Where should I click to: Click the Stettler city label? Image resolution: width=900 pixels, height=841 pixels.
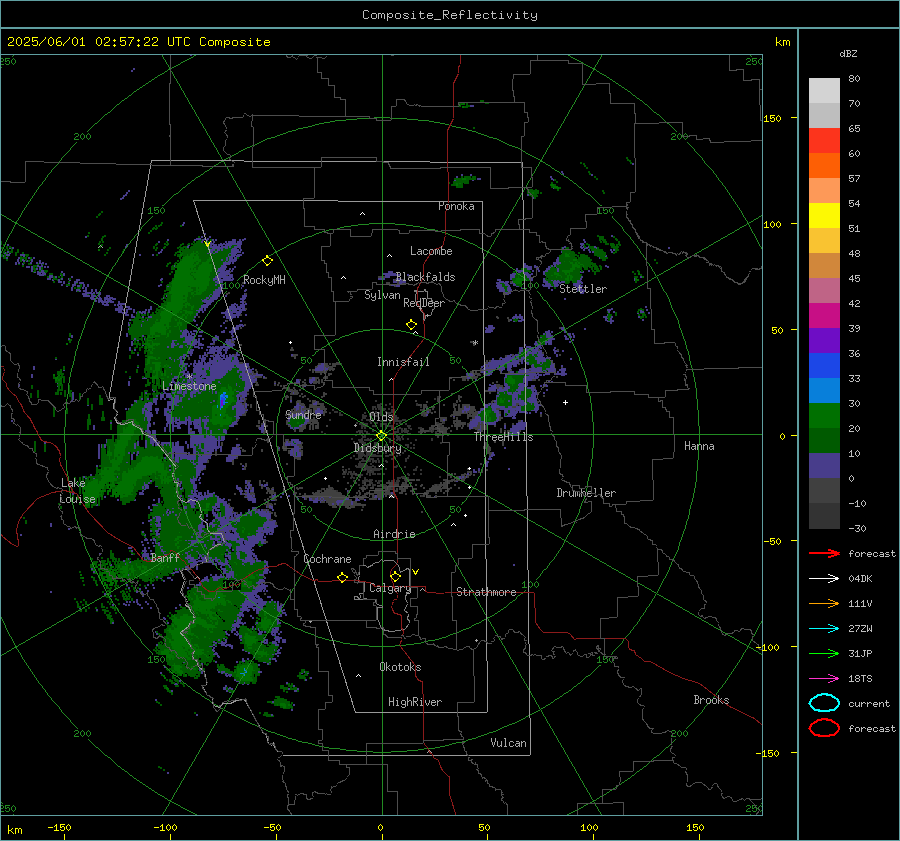point(583,289)
